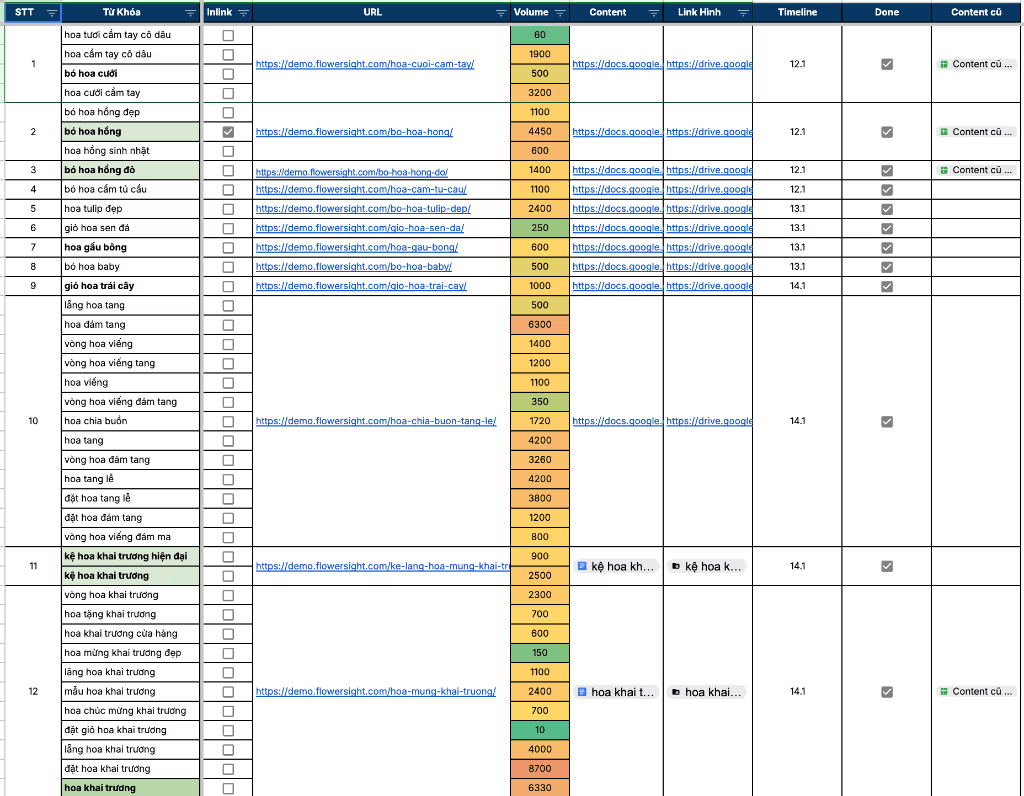Uncheck Done box for row 1

click(x=887, y=64)
